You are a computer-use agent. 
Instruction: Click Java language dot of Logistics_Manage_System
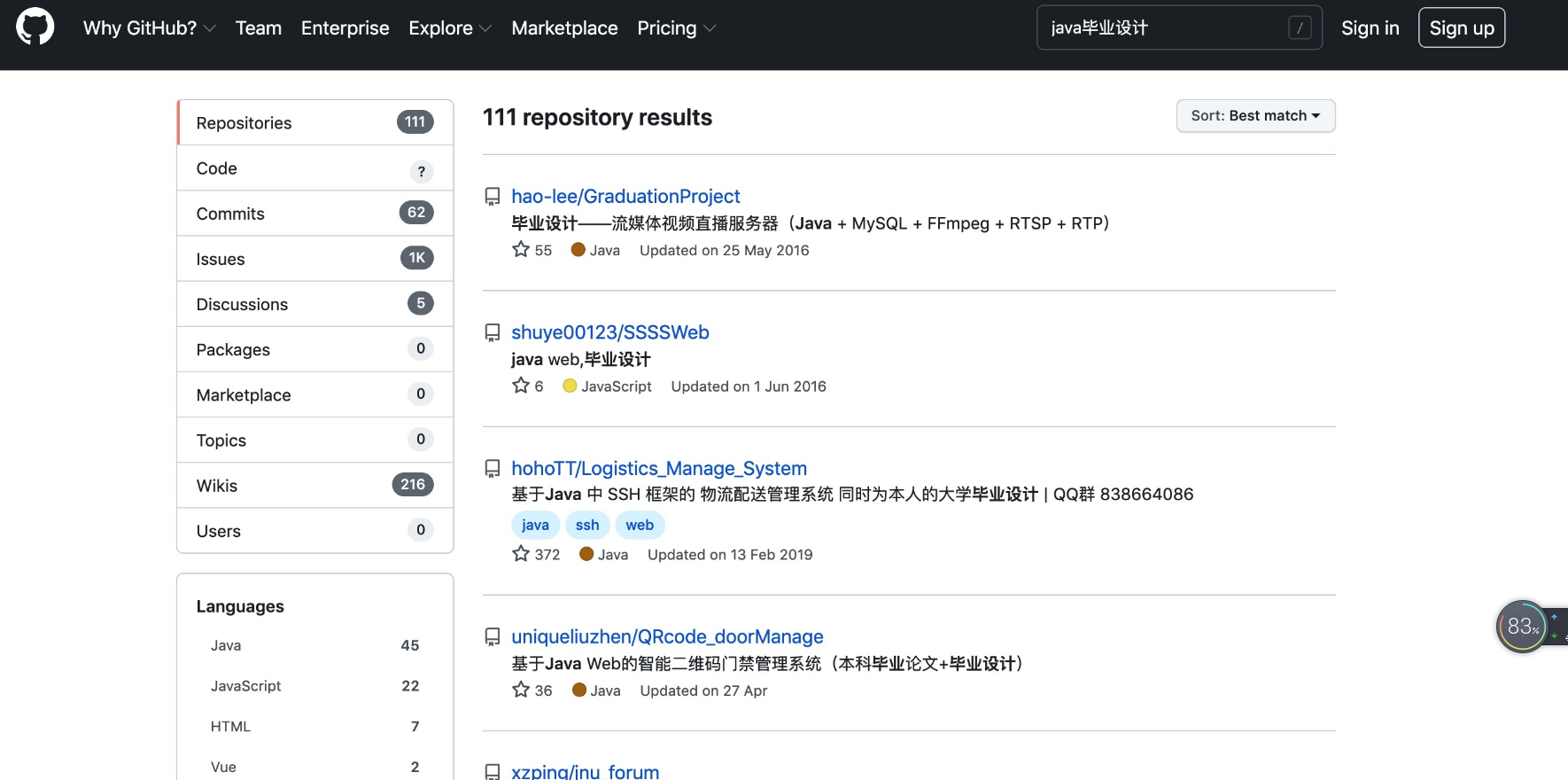586,554
